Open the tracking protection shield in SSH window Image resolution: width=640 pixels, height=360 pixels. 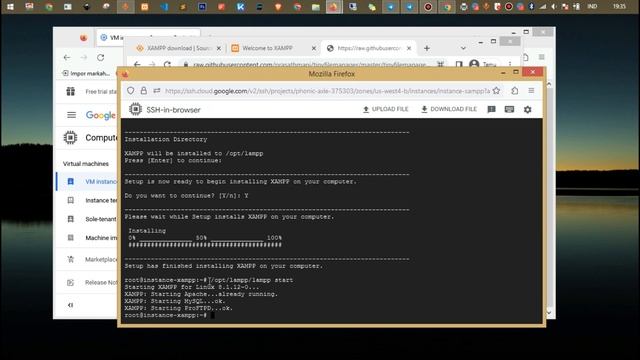[x=130, y=91]
